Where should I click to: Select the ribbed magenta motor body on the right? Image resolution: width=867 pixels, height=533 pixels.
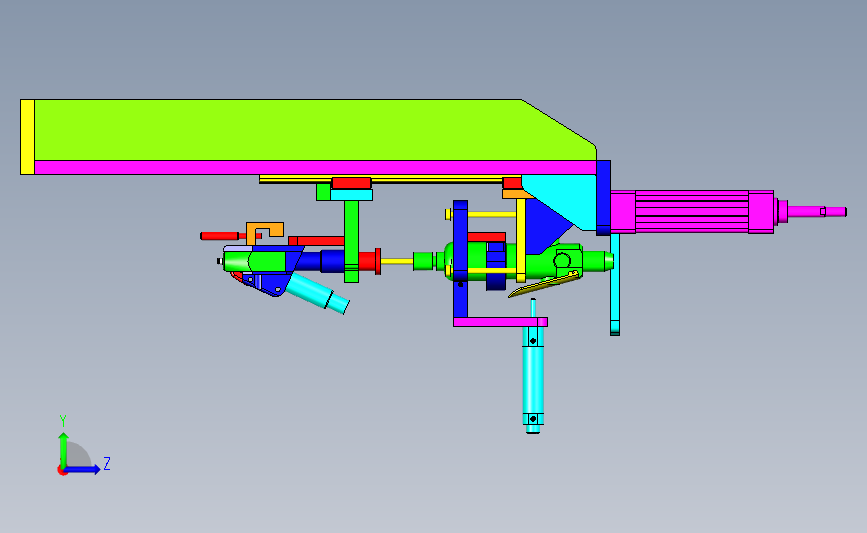coord(691,212)
